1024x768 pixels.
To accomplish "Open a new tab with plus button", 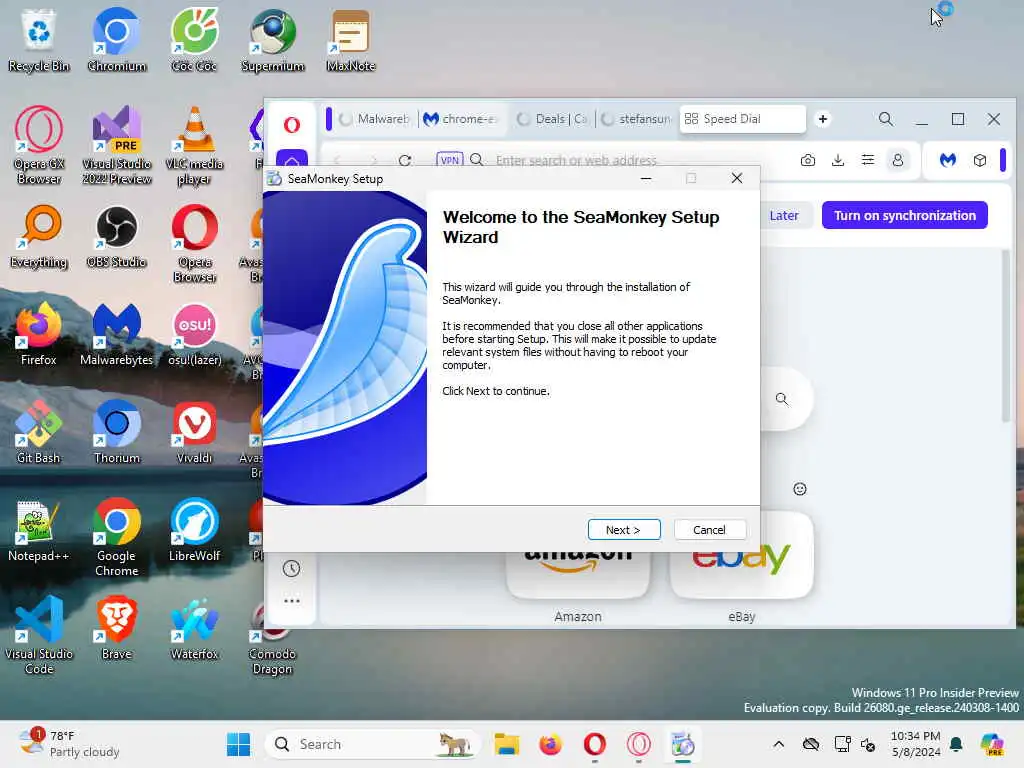I will click(x=823, y=119).
